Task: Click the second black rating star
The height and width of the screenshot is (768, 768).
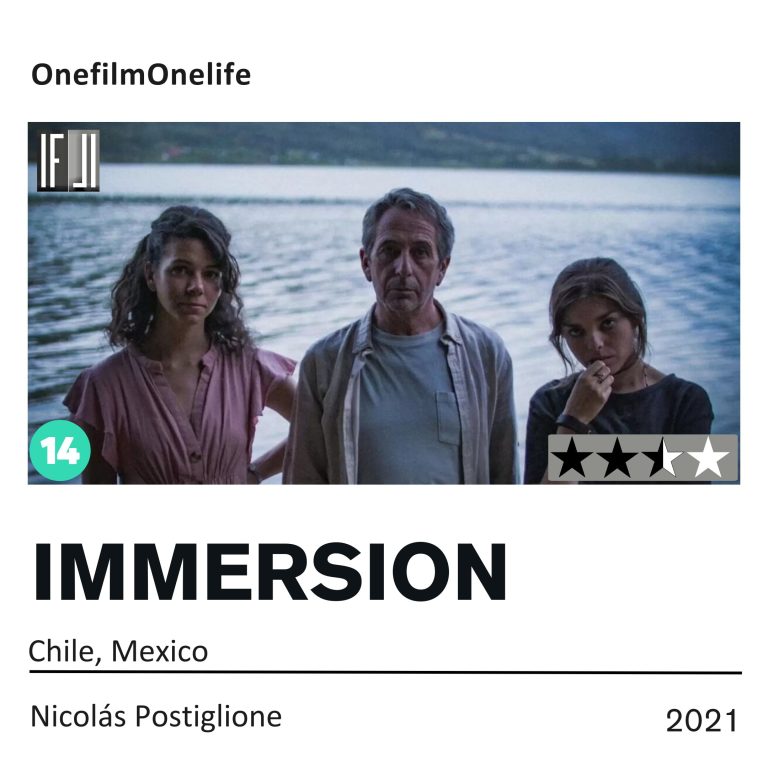Action: coord(617,458)
